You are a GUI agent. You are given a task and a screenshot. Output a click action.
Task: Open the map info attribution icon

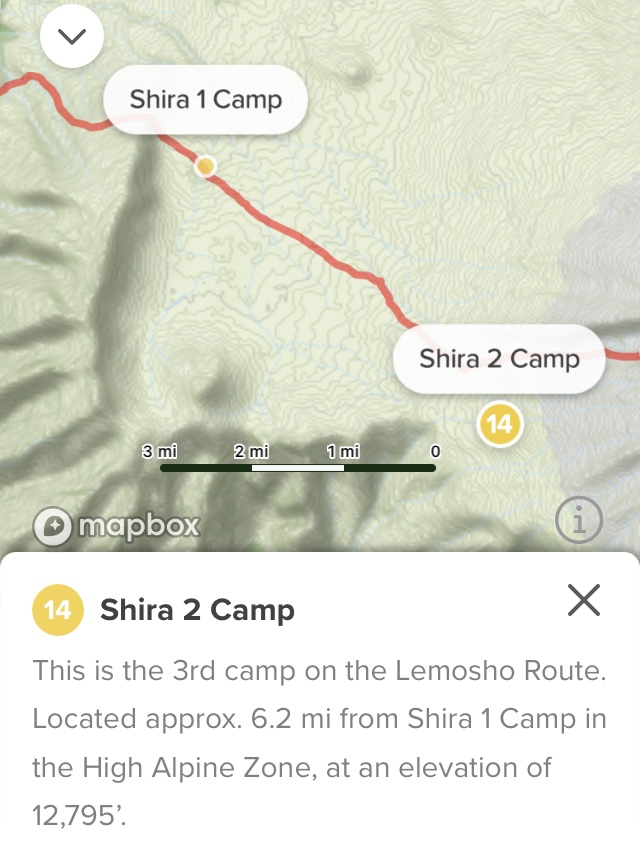tap(579, 519)
